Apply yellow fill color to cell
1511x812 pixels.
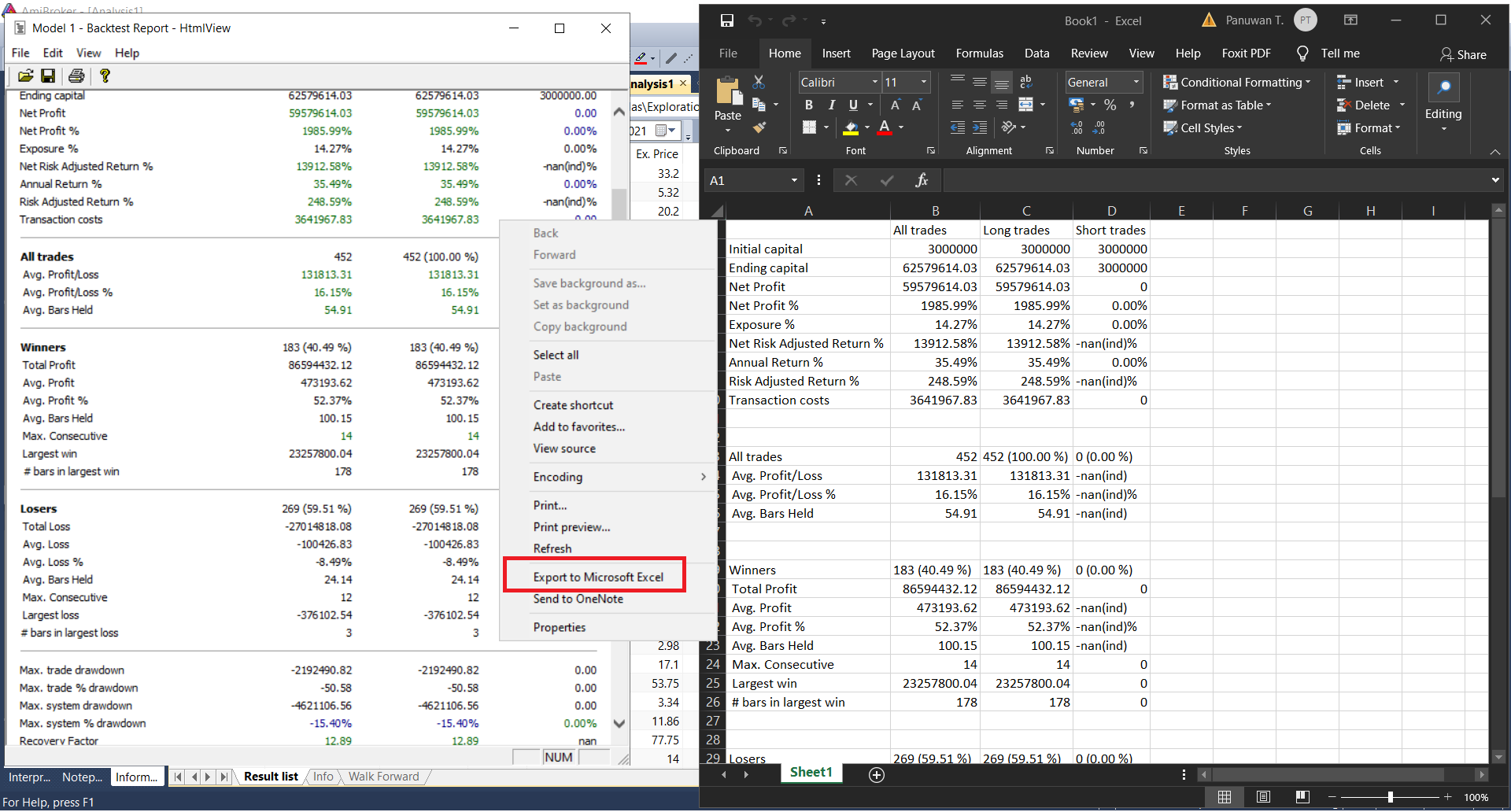851,127
